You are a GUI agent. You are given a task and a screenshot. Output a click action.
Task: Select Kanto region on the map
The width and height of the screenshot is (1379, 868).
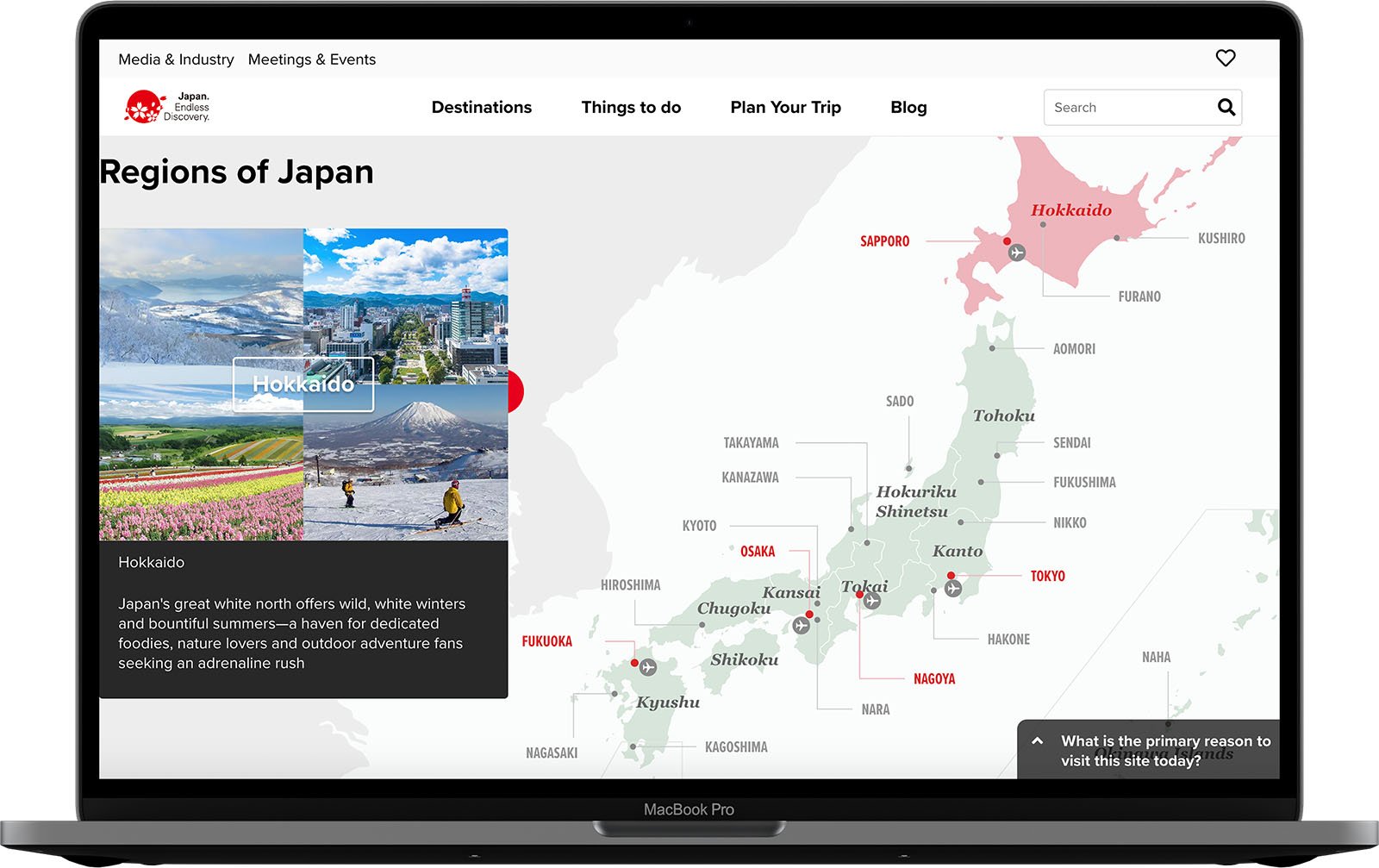coord(958,551)
